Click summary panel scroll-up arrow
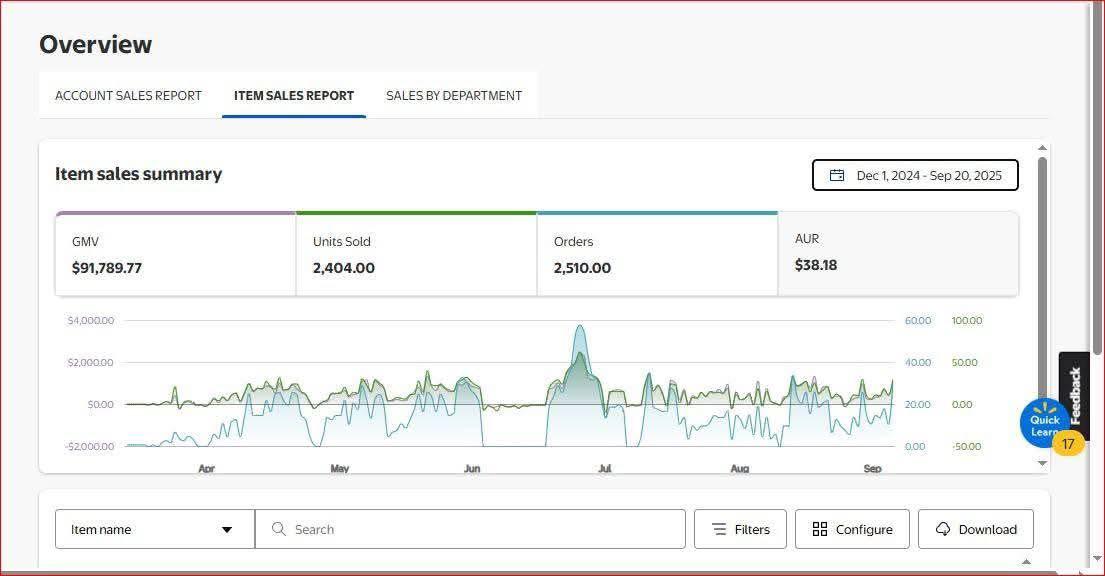 (1043, 148)
